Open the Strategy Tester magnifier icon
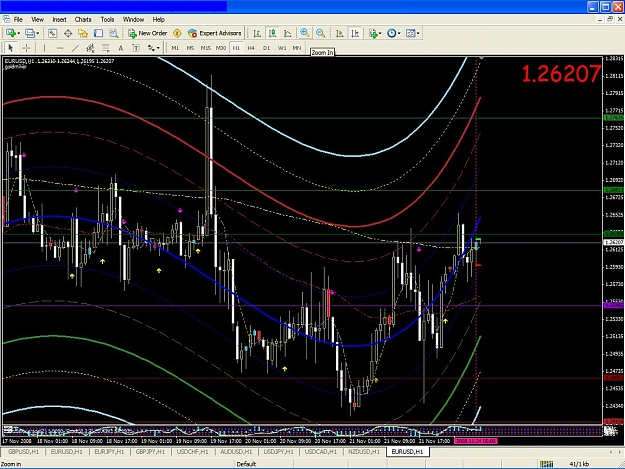625x469 pixels. tap(114, 33)
